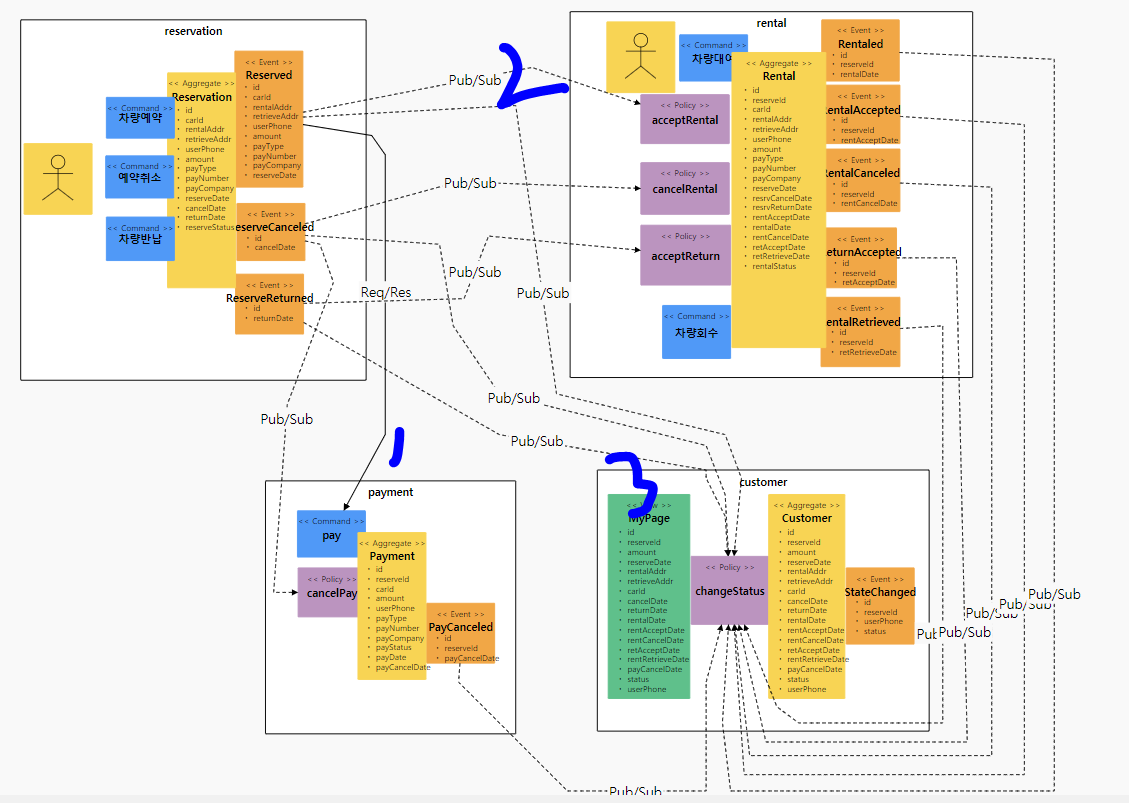This screenshot has width=1129, height=803.
Task: Select the 차량반납 command sticky
Action: 140,238
